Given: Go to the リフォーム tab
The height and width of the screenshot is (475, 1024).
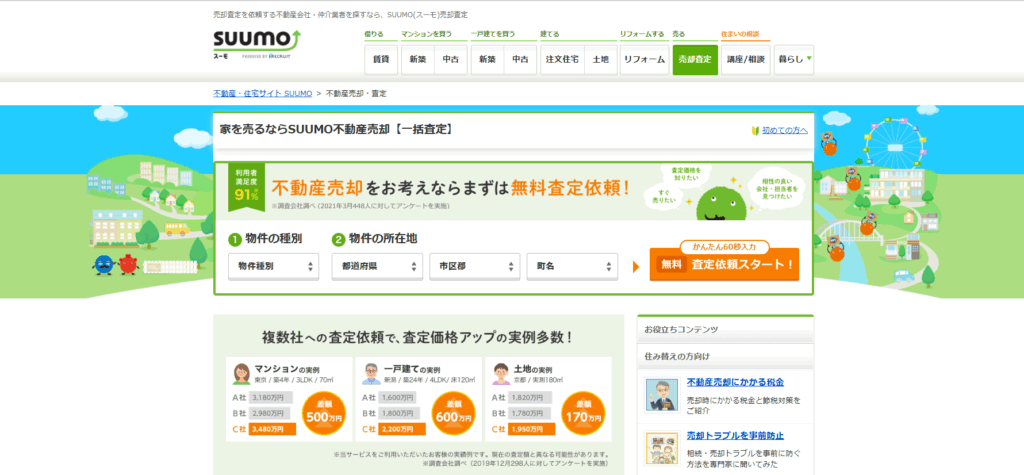Looking at the screenshot, I should pyautogui.click(x=643, y=59).
